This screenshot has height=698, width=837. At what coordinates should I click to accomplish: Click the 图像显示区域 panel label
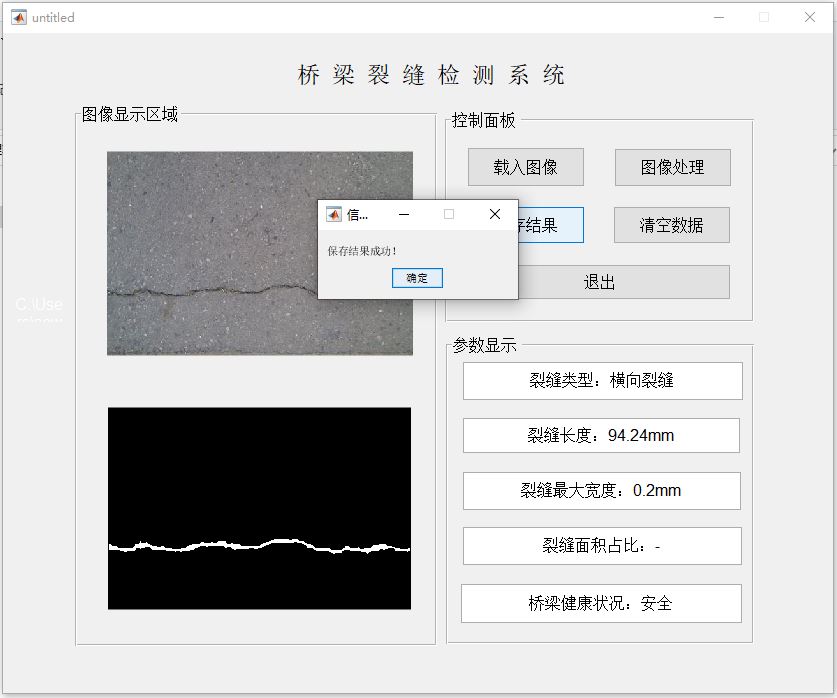click(x=130, y=114)
